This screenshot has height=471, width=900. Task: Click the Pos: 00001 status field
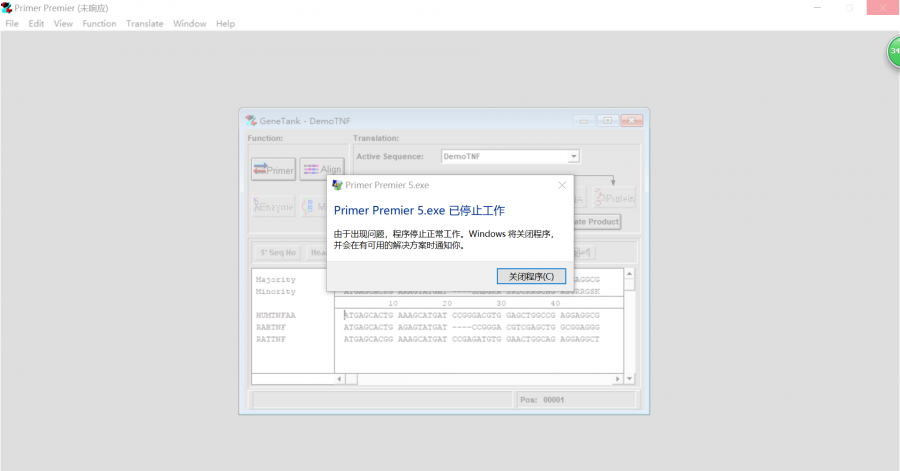pyautogui.click(x=576, y=400)
